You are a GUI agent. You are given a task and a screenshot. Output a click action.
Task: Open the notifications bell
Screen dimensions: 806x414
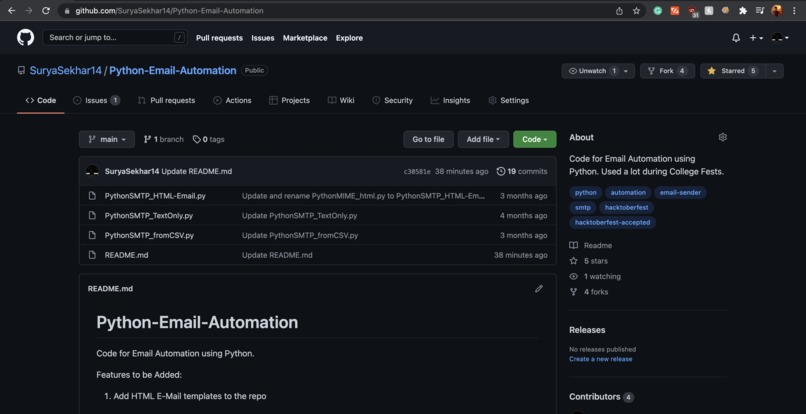[x=736, y=38]
